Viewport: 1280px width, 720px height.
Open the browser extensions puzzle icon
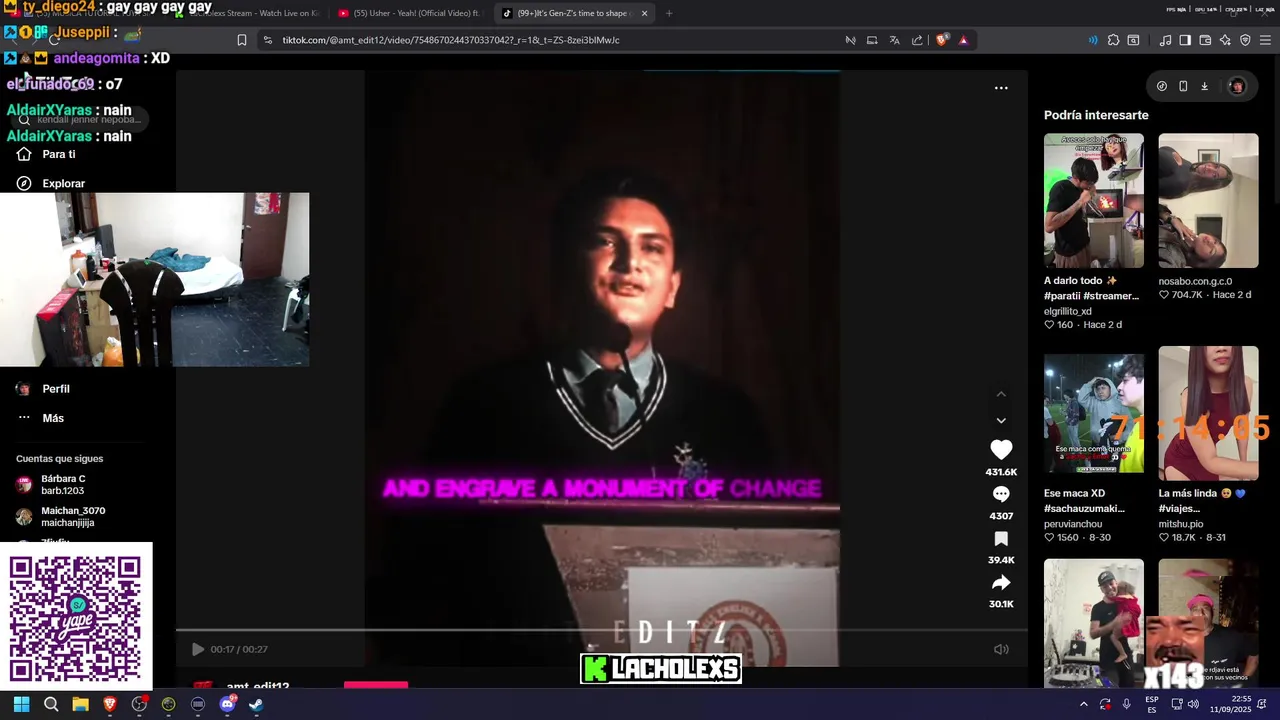coord(1113,40)
